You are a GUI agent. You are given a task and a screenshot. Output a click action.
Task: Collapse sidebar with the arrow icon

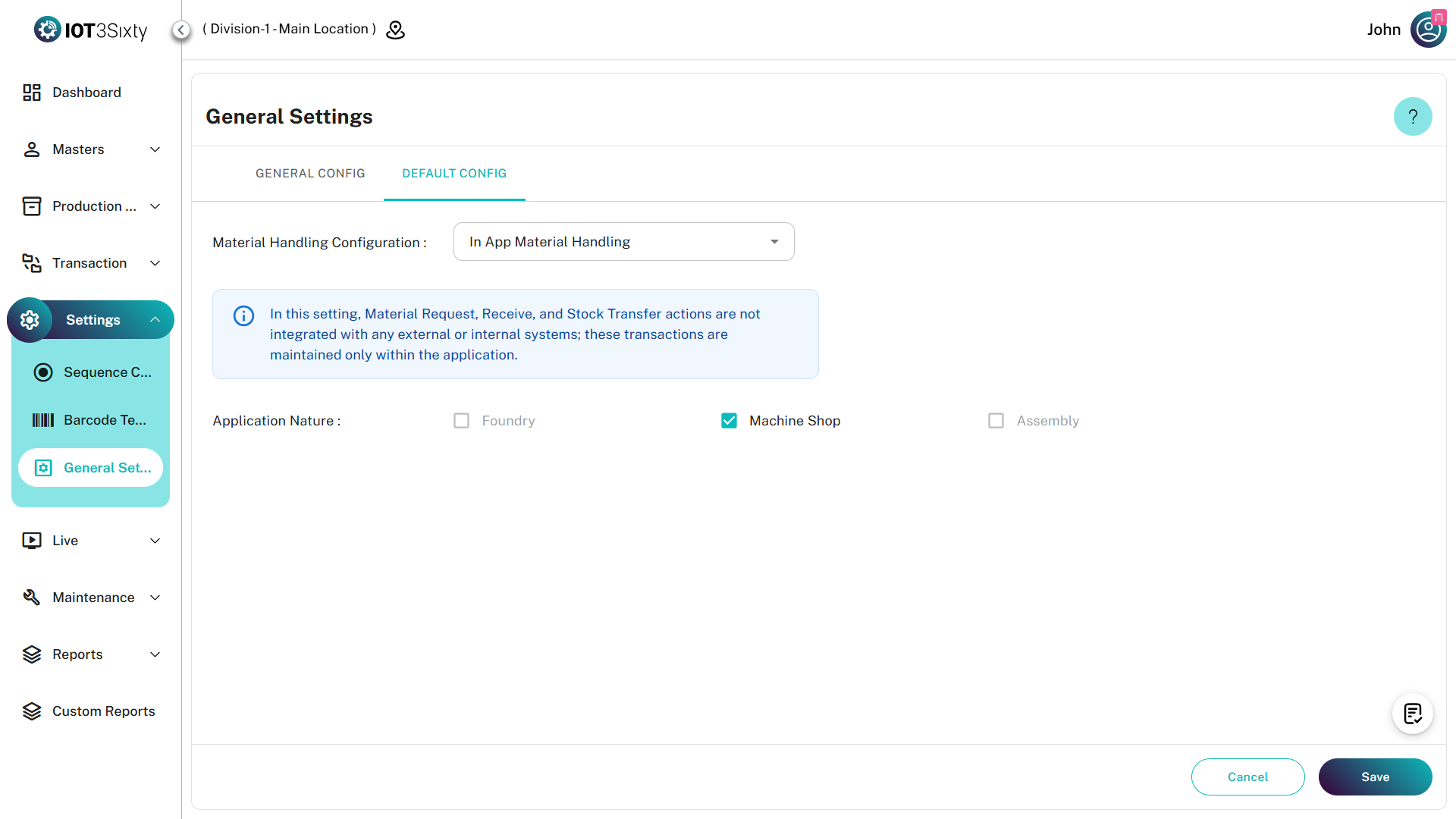[180, 30]
